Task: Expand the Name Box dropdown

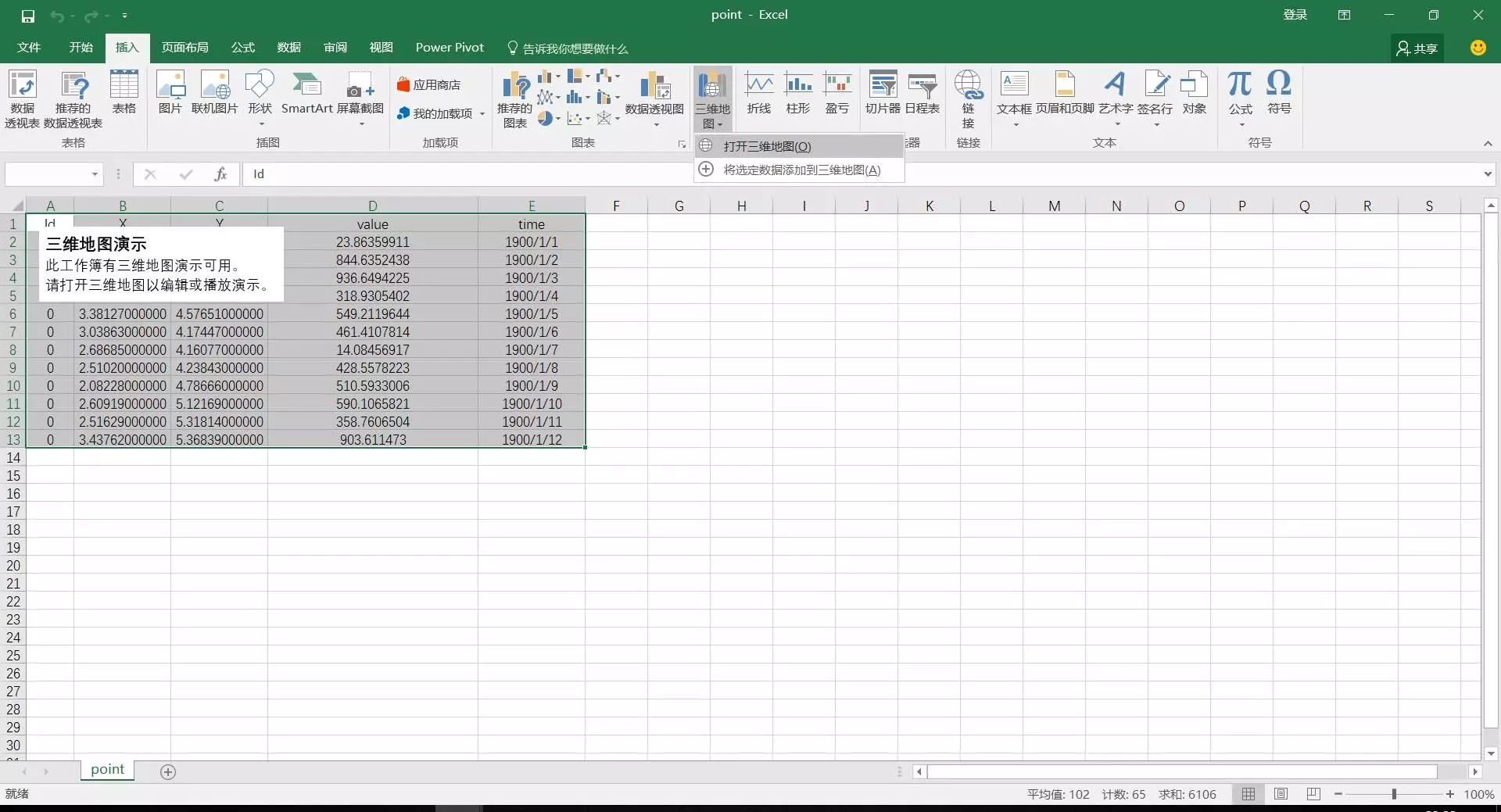Action: pos(95,174)
